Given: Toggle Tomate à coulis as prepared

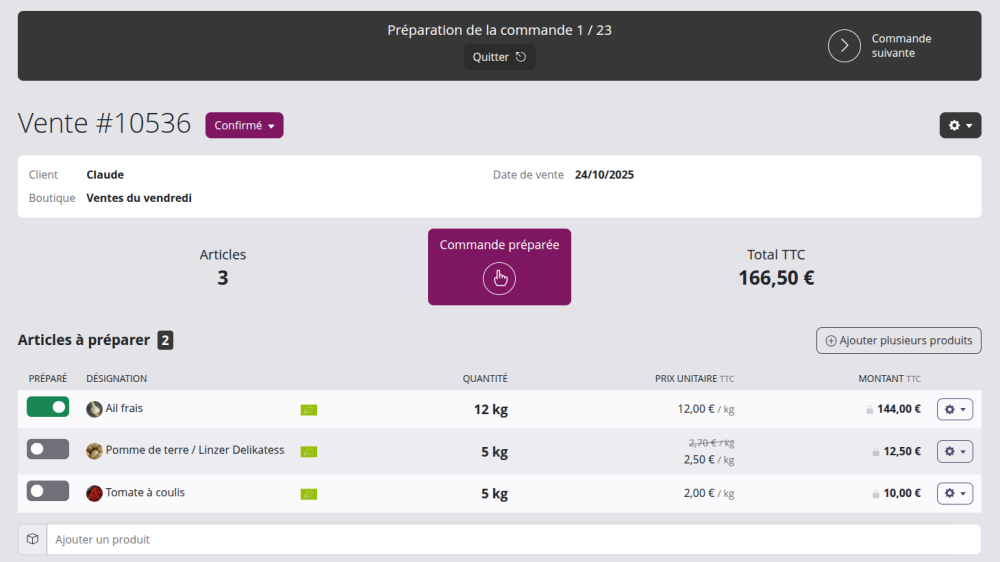Looking at the screenshot, I should tap(48, 491).
